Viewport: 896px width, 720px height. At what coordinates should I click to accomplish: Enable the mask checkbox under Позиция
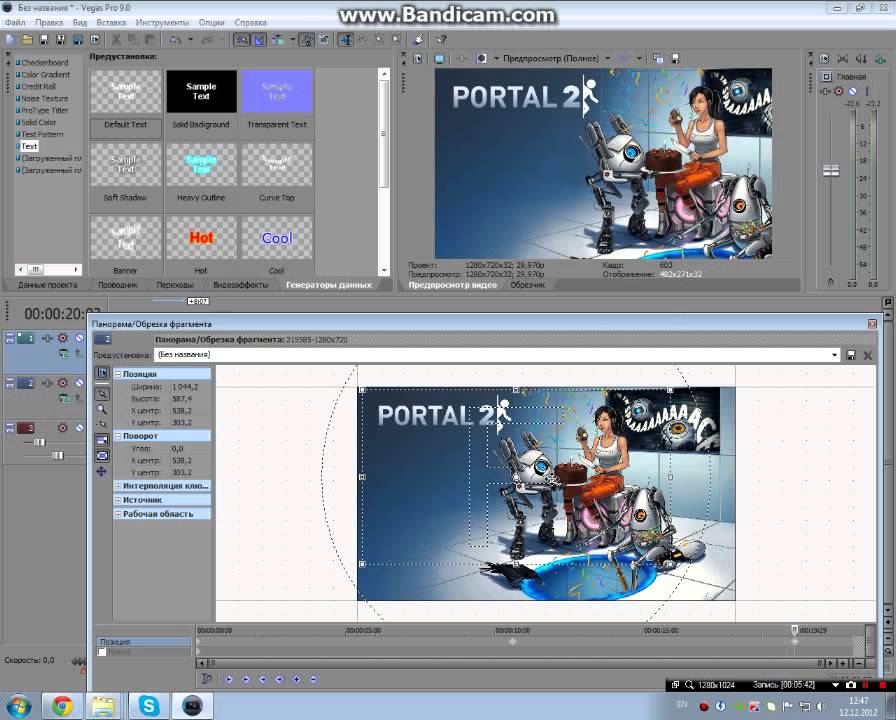click(102, 652)
